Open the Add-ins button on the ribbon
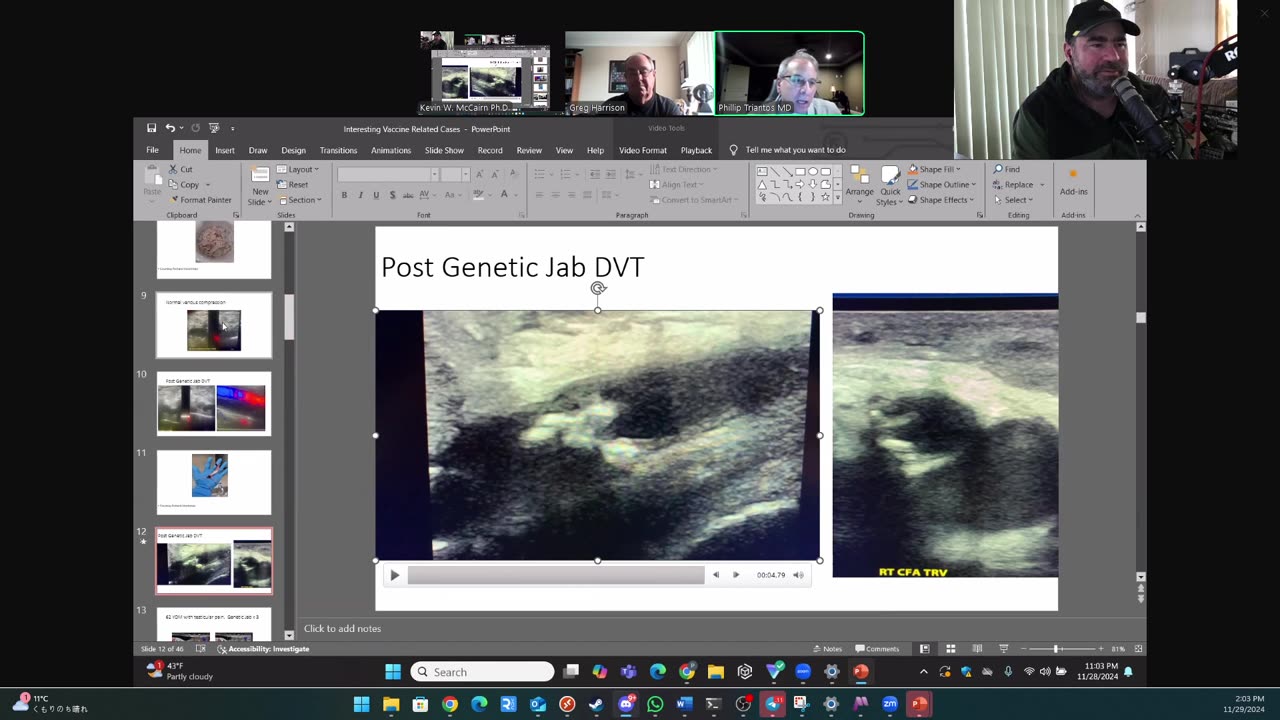The image size is (1280, 720). 1073,183
